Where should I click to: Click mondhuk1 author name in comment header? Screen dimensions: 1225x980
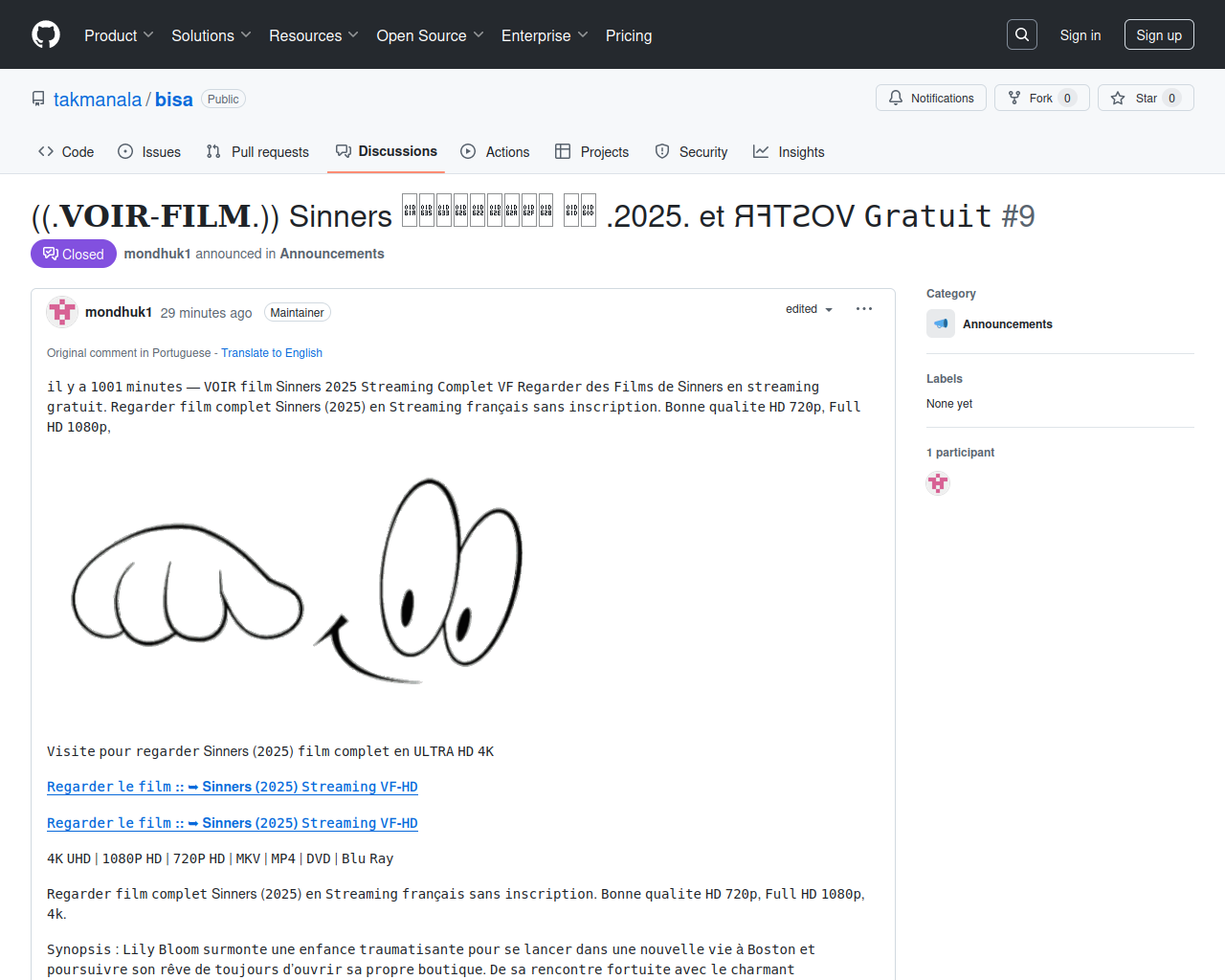pyautogui.click(x=119, y=312)
